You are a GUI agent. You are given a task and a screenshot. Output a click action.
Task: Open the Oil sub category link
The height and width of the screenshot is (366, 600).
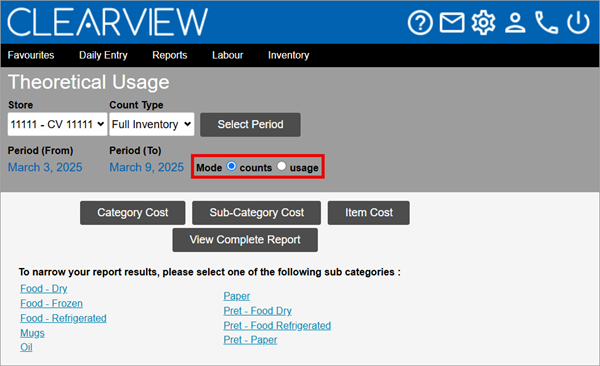[x=26, y=347]
